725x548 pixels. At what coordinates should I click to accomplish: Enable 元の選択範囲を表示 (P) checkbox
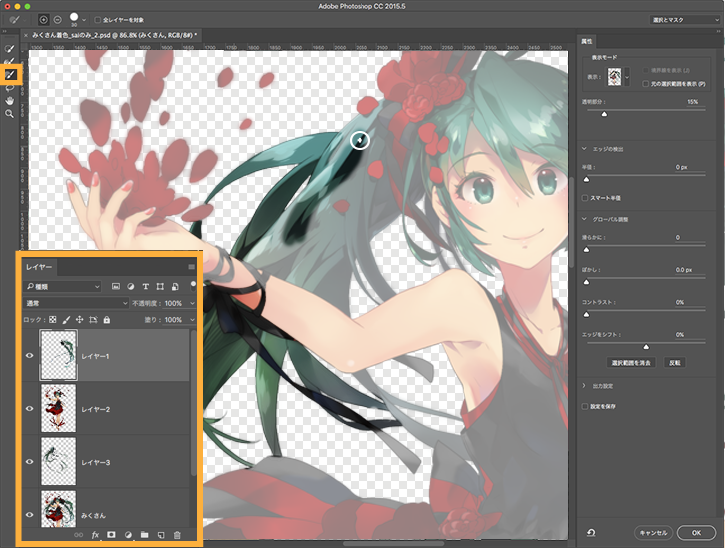(646, 84)
